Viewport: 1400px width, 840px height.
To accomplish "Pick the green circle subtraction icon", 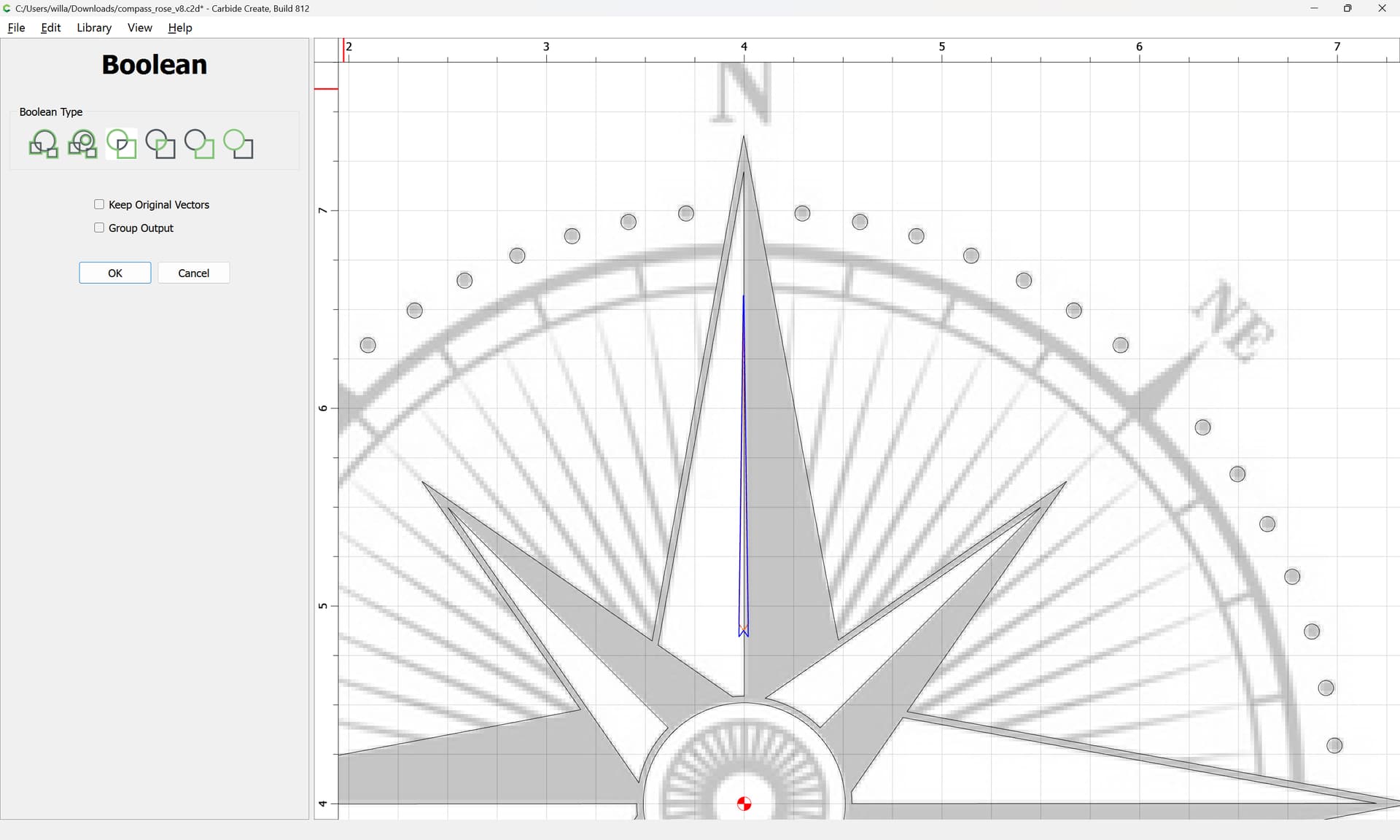I will click(x=238, y=144).
